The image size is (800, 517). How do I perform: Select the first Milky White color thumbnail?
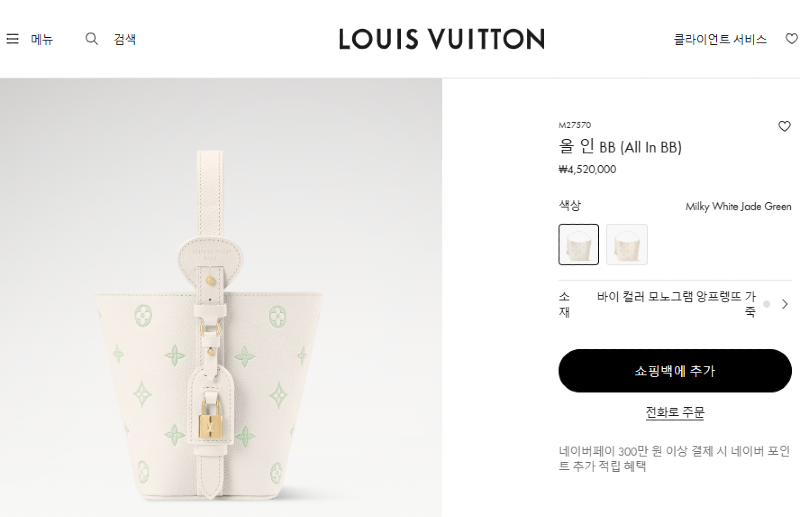pos(579,244)
